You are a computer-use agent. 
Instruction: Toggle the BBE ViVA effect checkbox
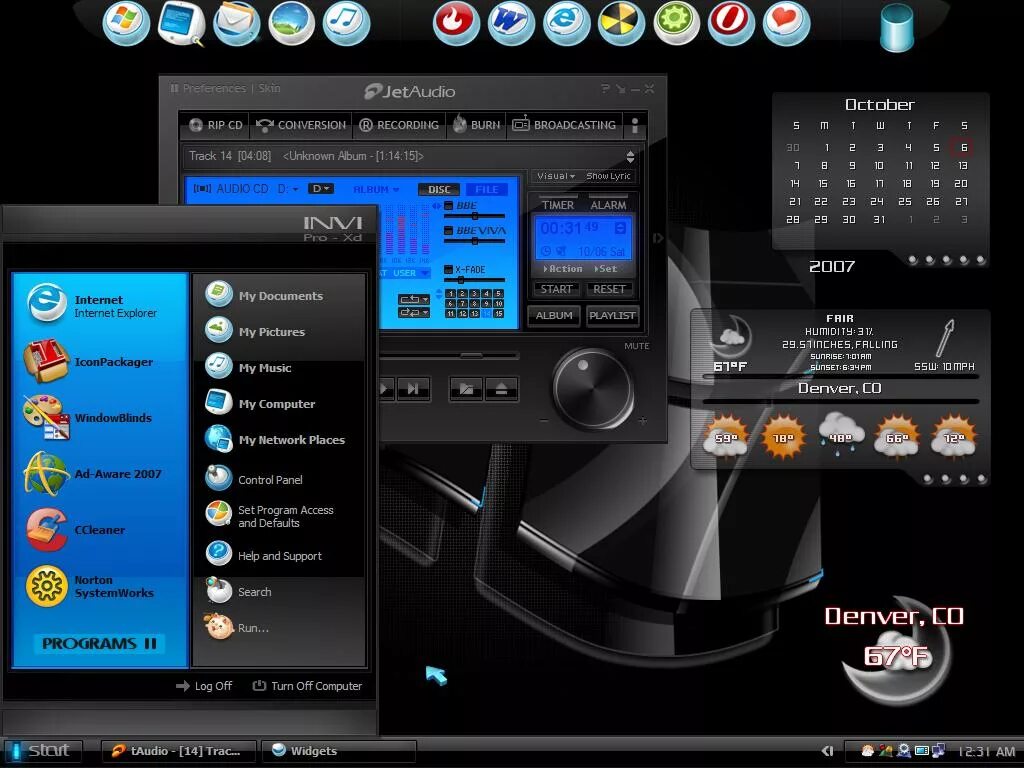[x=449, y=231]
